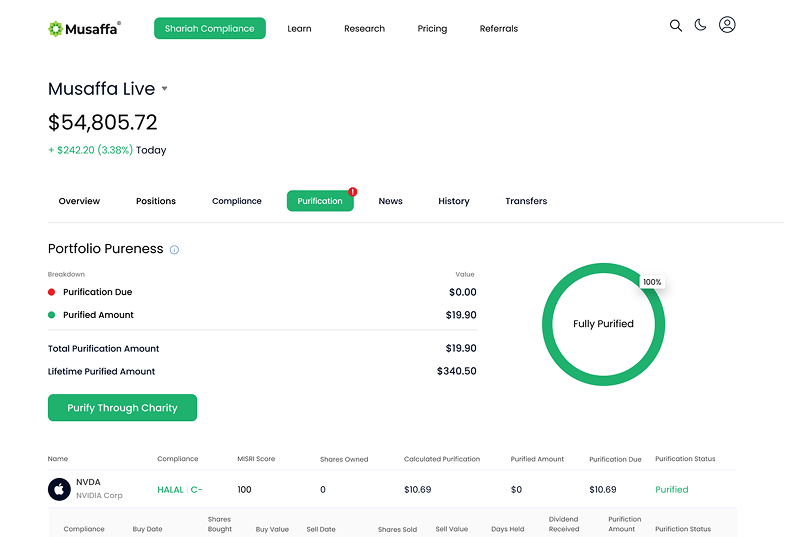Open the History tab
Image resolution: width=785 pixels, height=537 pixels.
(454, 201)
